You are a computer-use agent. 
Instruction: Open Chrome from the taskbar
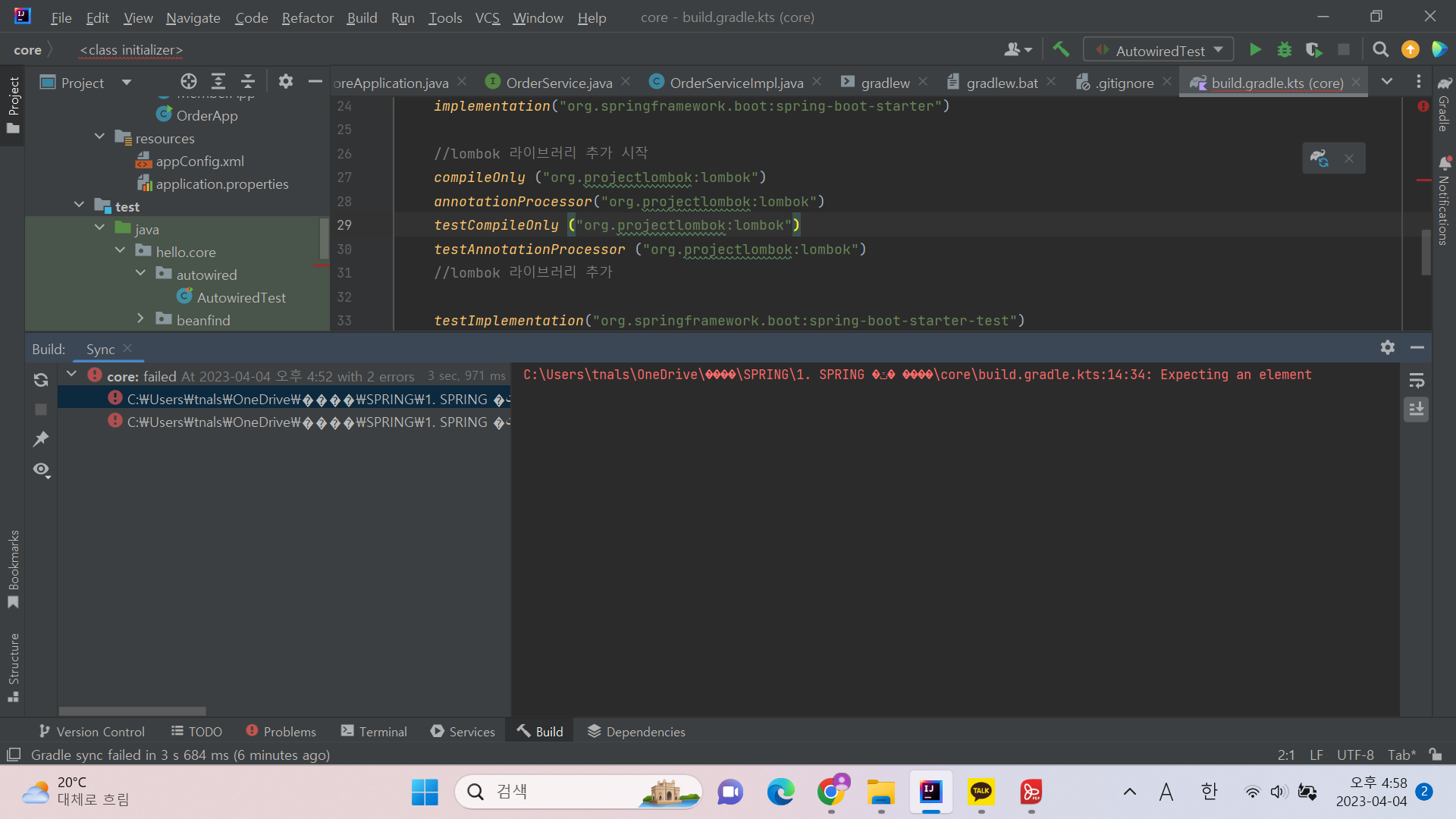click(832, 792)
